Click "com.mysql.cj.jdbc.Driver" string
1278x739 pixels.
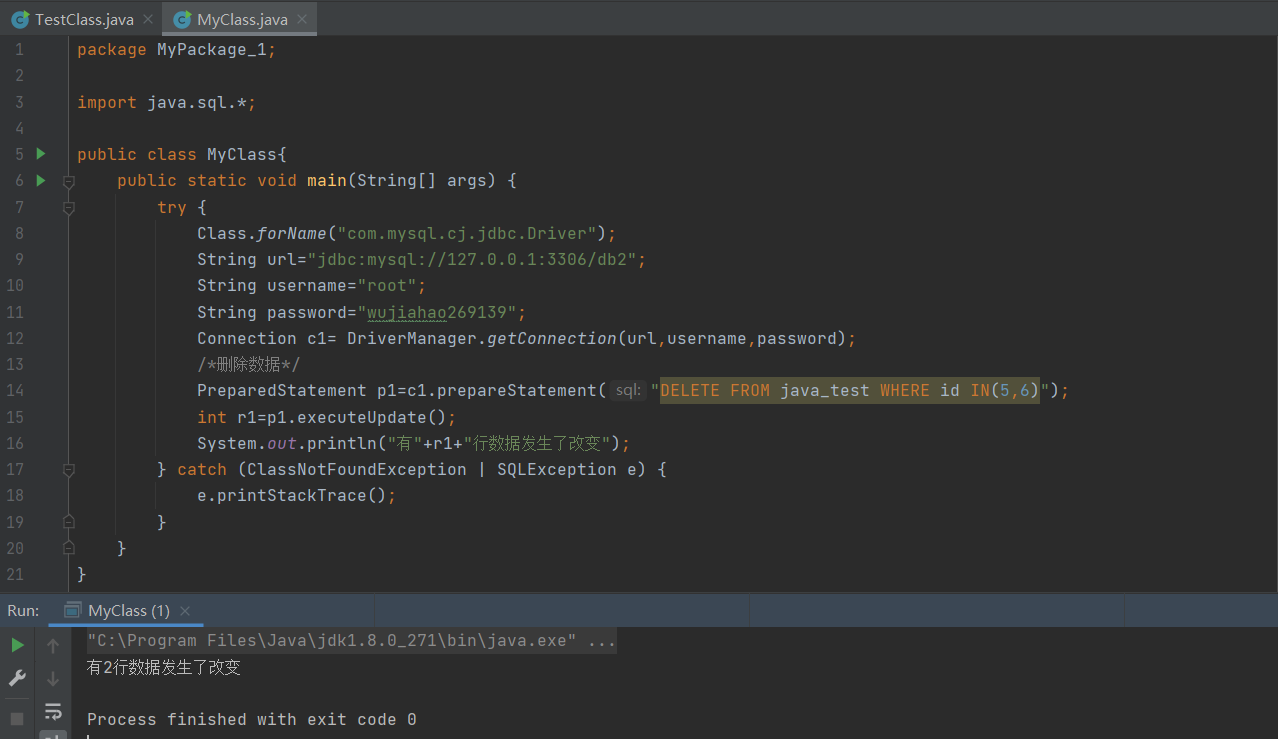(467, 233)
